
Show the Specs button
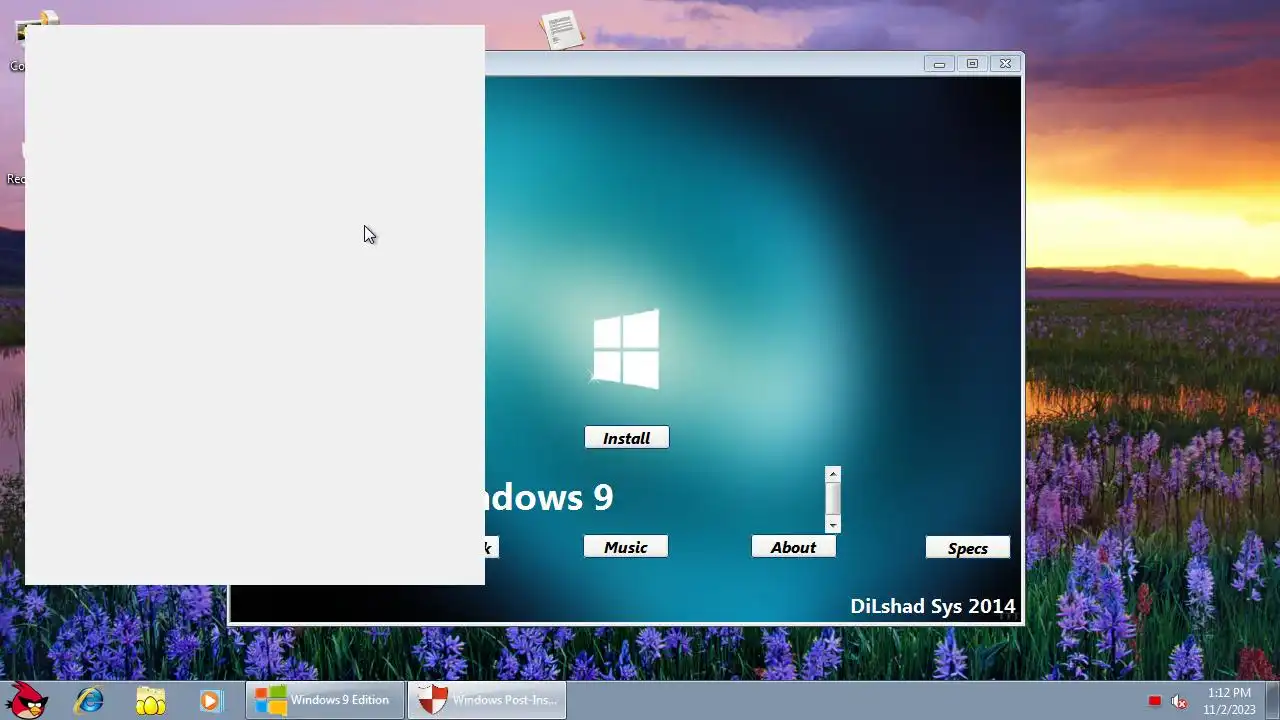968,548
